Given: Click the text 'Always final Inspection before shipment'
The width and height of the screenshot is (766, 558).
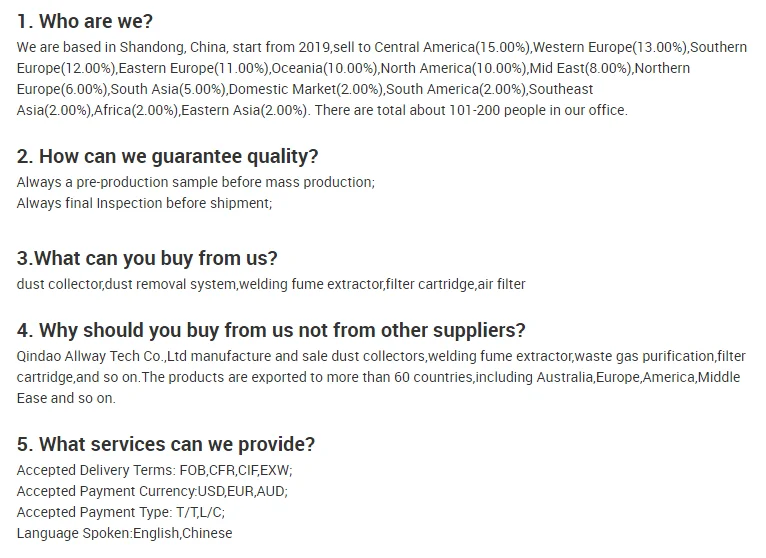Looking at the screenshot, I should [144, 203].
